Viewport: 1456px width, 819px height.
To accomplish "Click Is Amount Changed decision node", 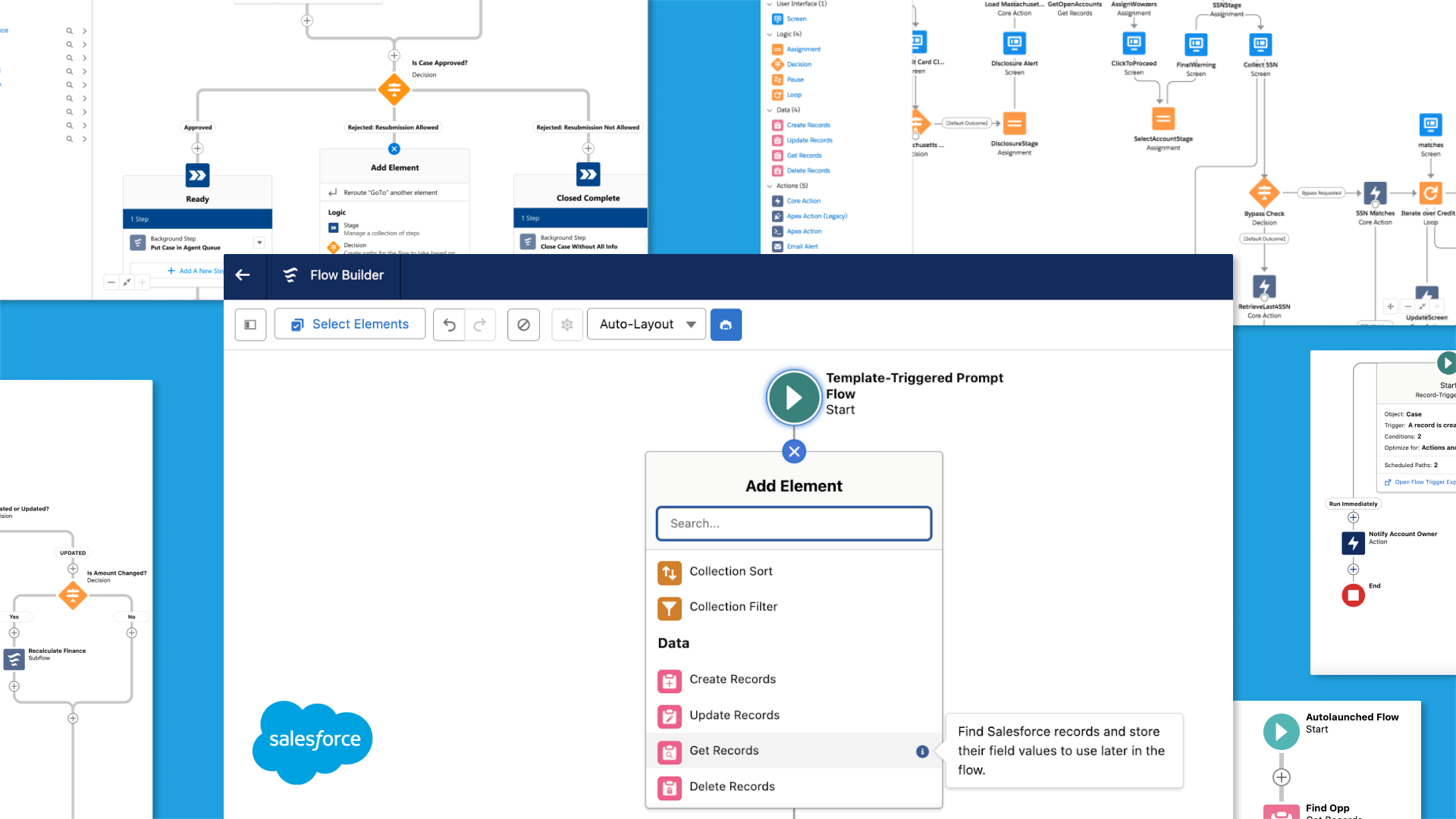I will coord(73,595).
